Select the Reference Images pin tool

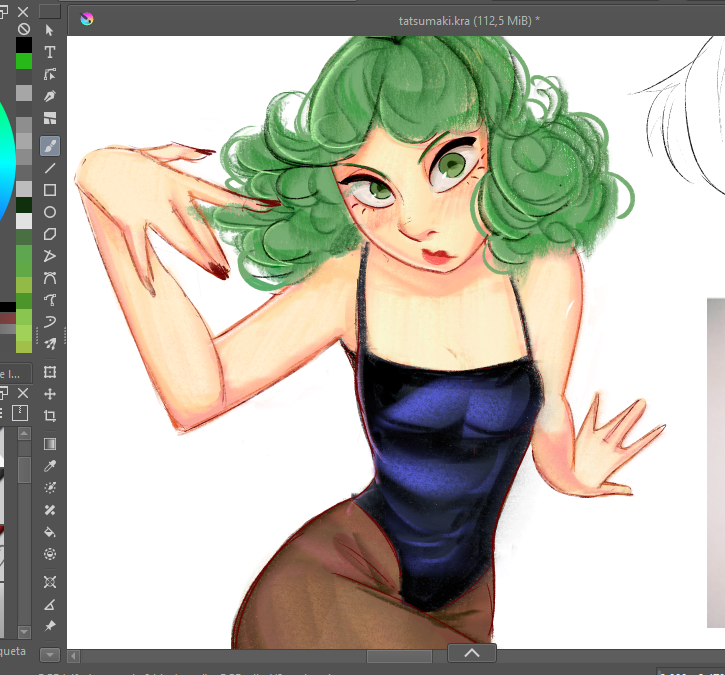pyautogui.click(x=49, y=626)
